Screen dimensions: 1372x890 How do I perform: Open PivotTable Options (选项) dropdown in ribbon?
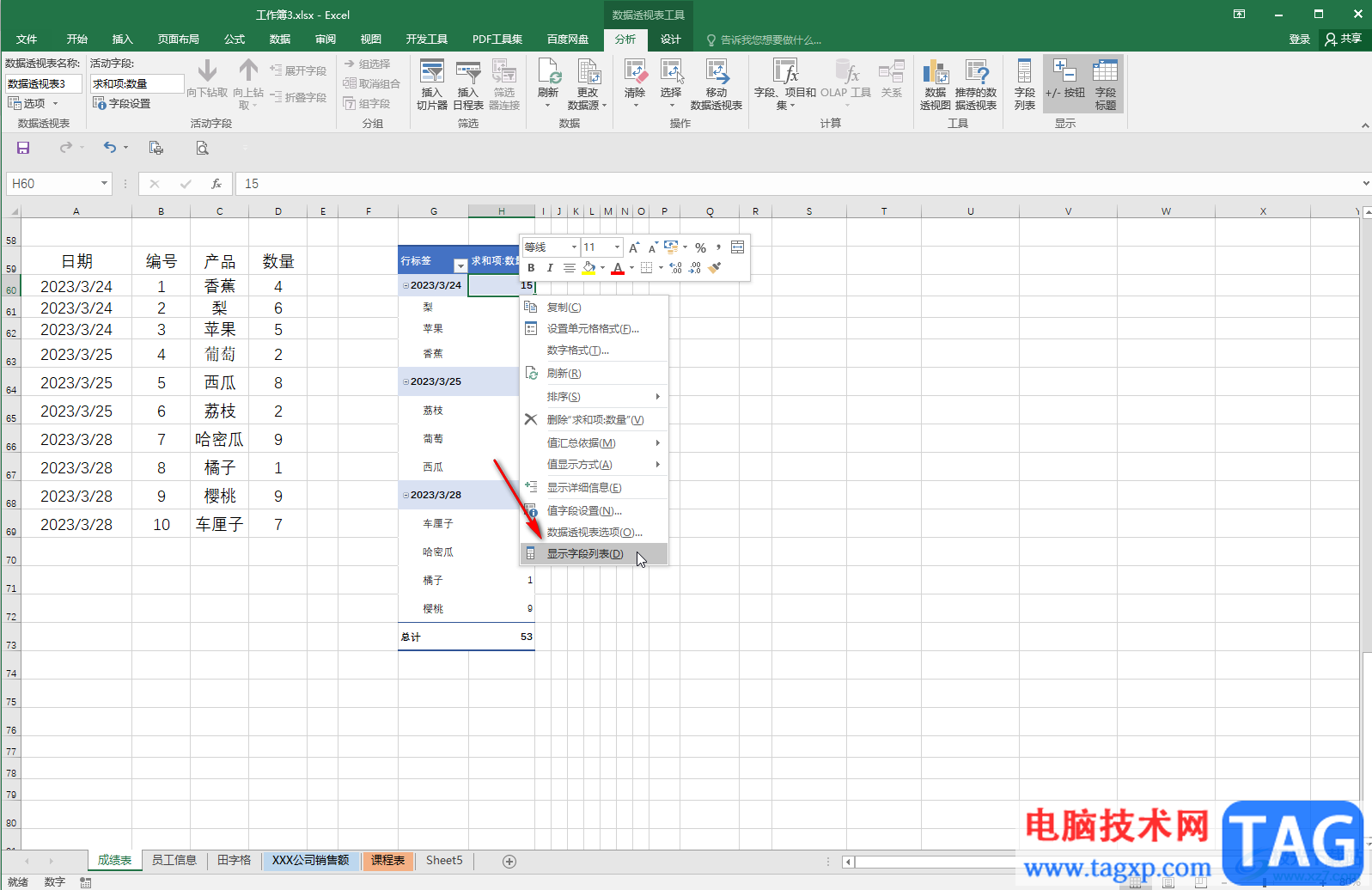pyautogui.click(x=33, y=103)
